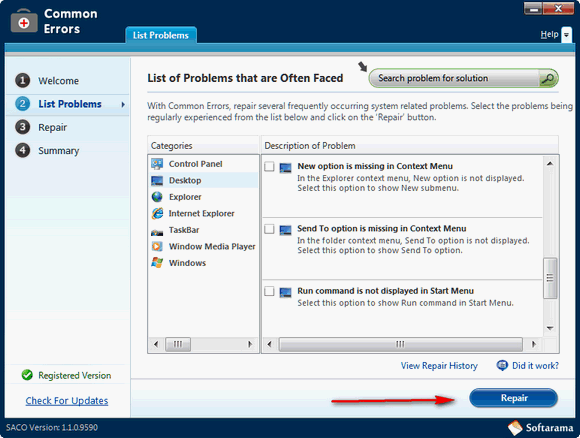This screenshot has height=438, width=580.
Task: Click the Common Errors first-aid kit logo
Action: pos(24,21)
